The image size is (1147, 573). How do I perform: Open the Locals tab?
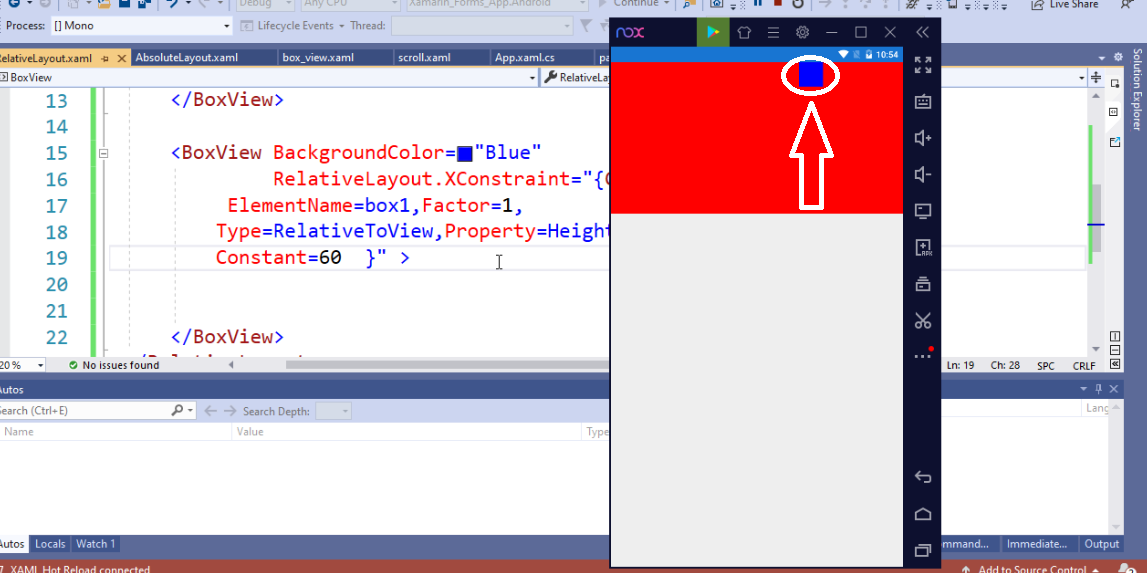click(x=50, y=544)
